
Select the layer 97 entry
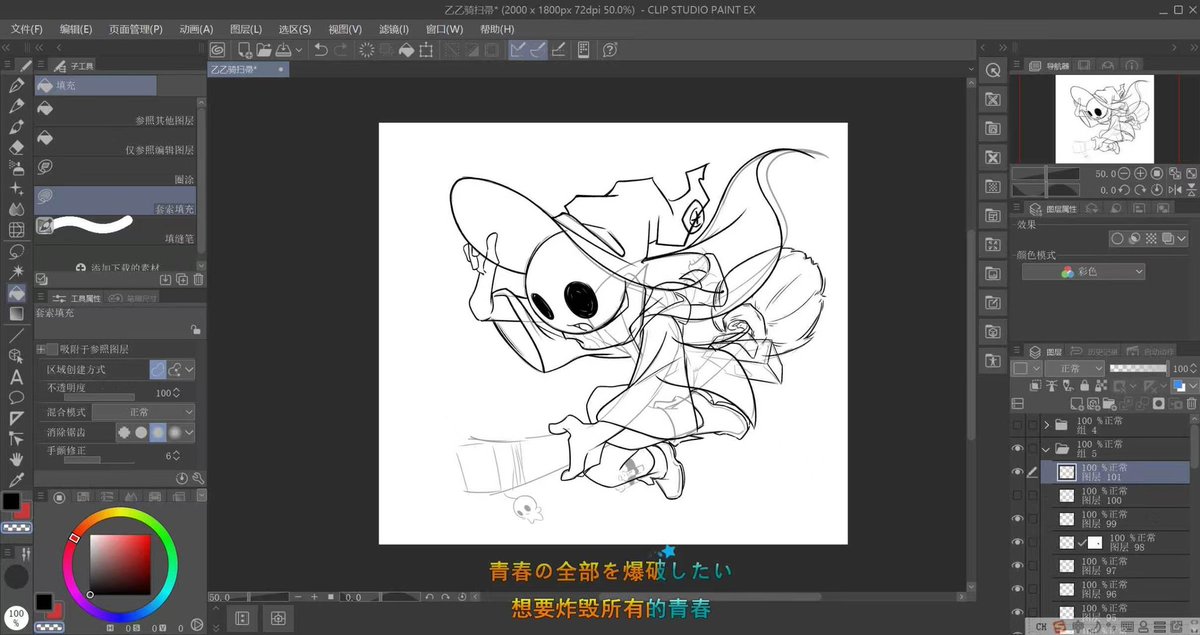pyautogui.click(x=1118, y=566)
